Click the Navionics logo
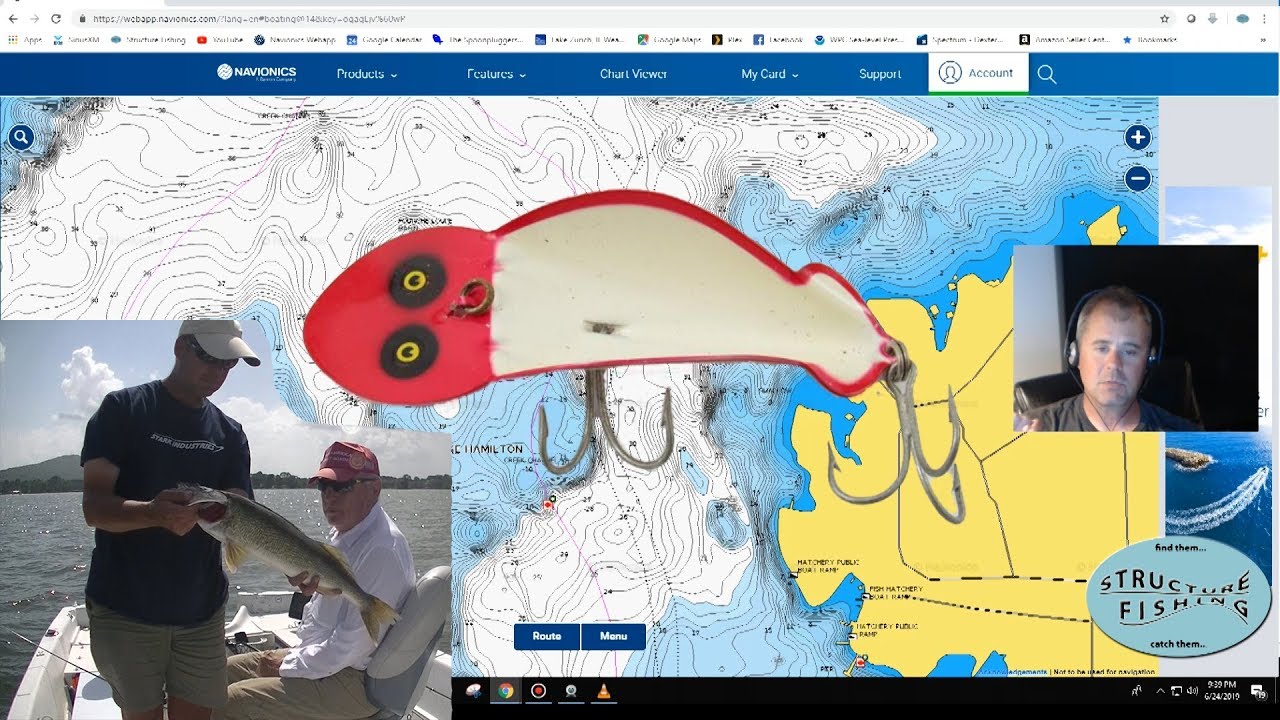This screenshot has height=720, width=1280. click(256, 73)
